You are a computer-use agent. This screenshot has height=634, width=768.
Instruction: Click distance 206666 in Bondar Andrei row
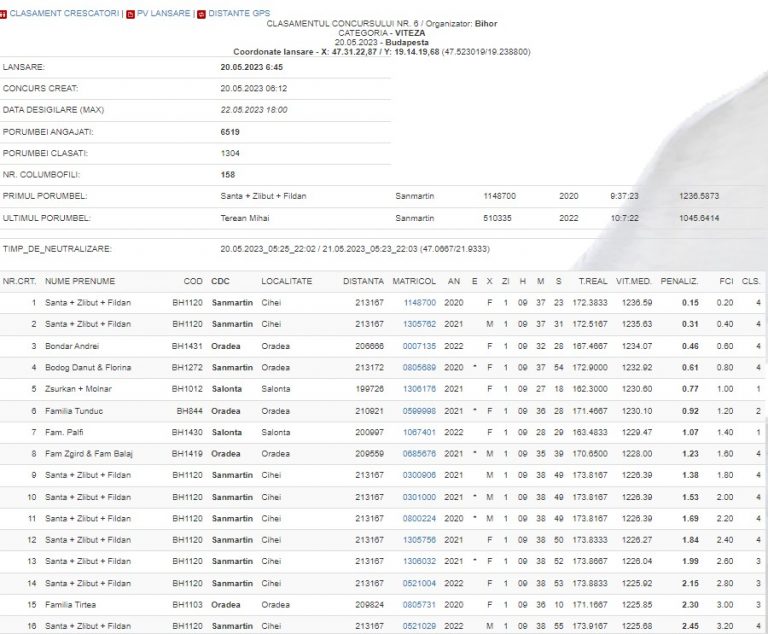[x=370, y=346]
